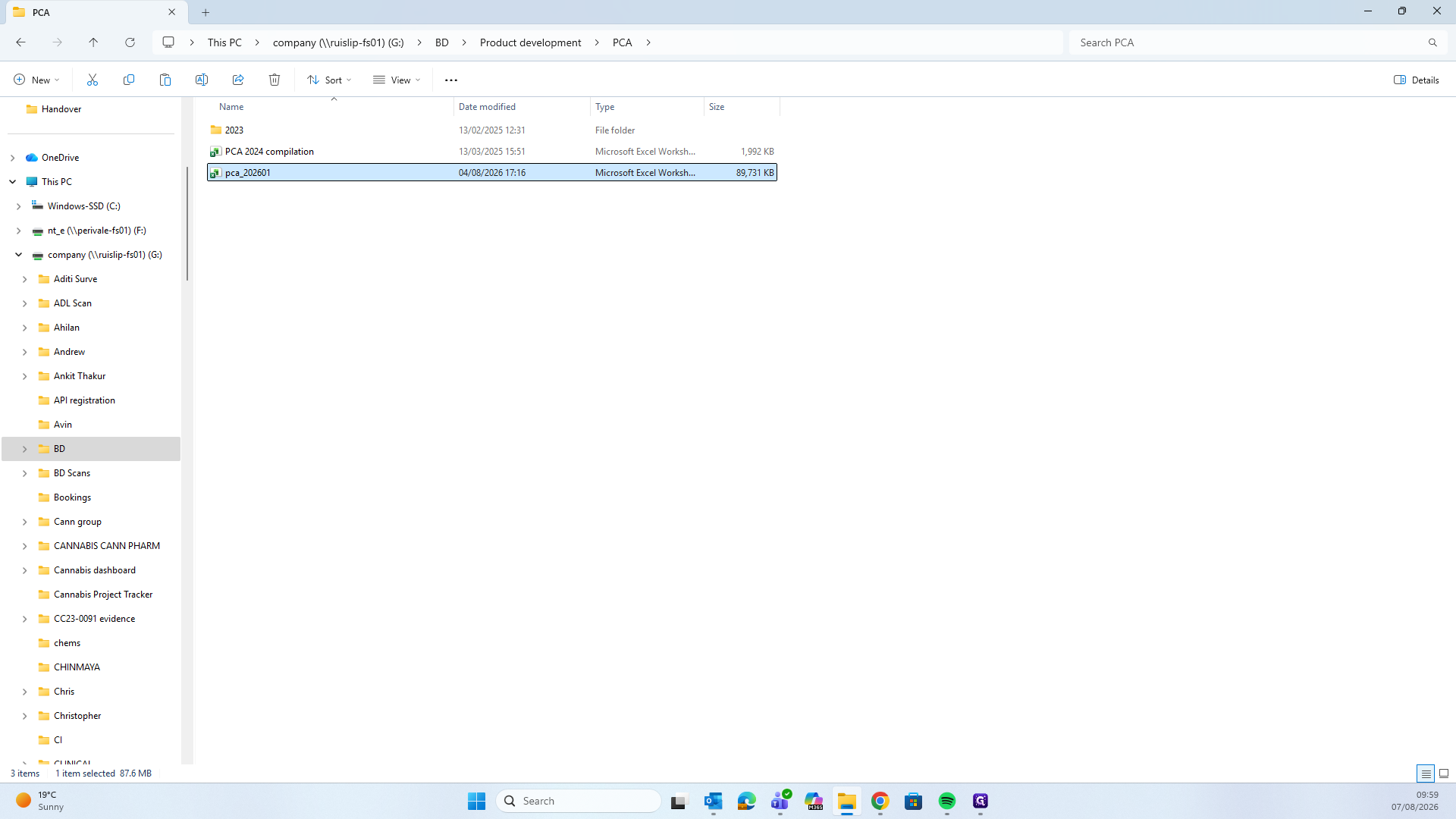Switch to large thumbnails view in status bar
The image size is (1456, 819).
pyautogui.click(x=1444, y=773)
